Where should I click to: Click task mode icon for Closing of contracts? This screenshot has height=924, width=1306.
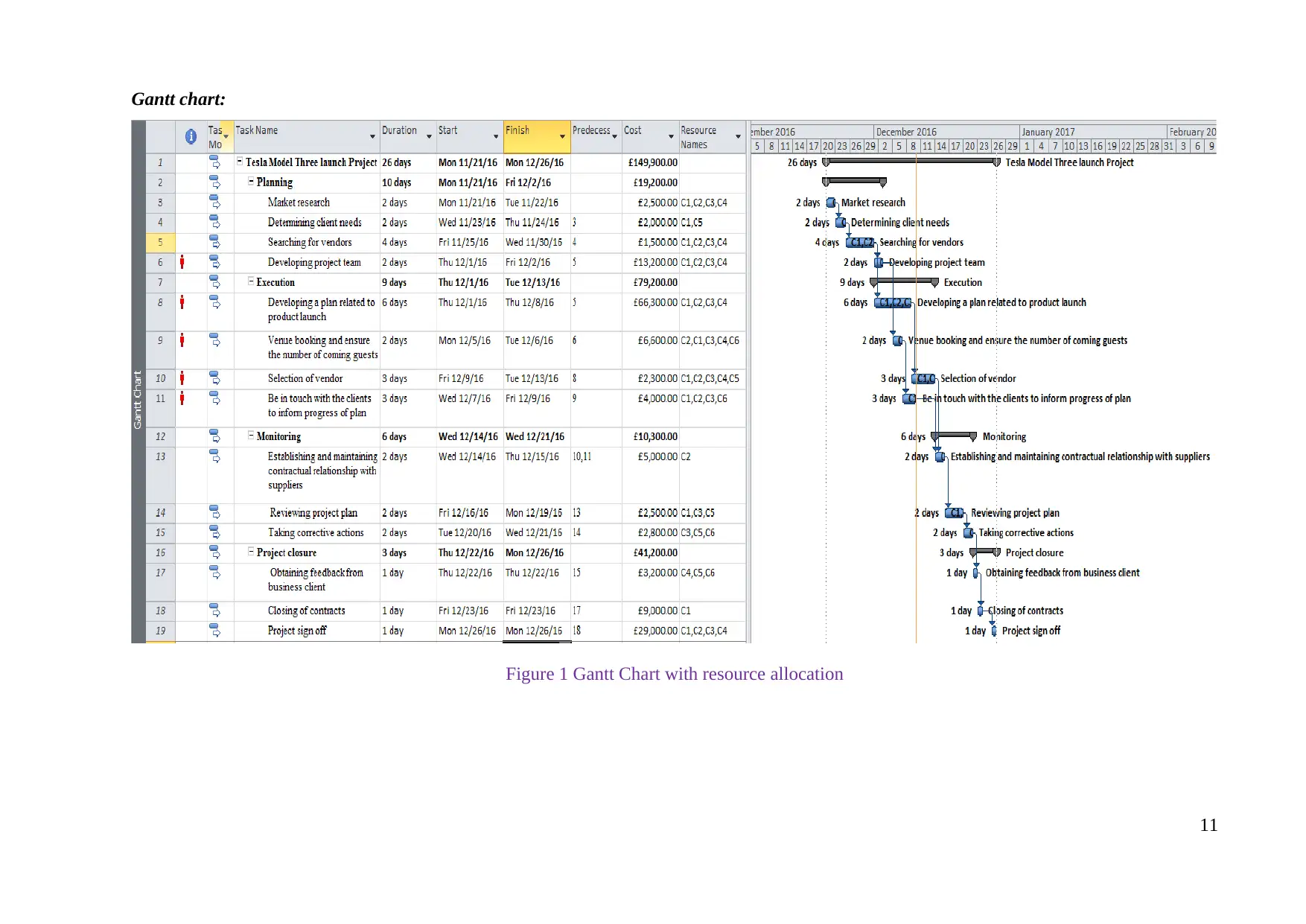coord(214,611)
